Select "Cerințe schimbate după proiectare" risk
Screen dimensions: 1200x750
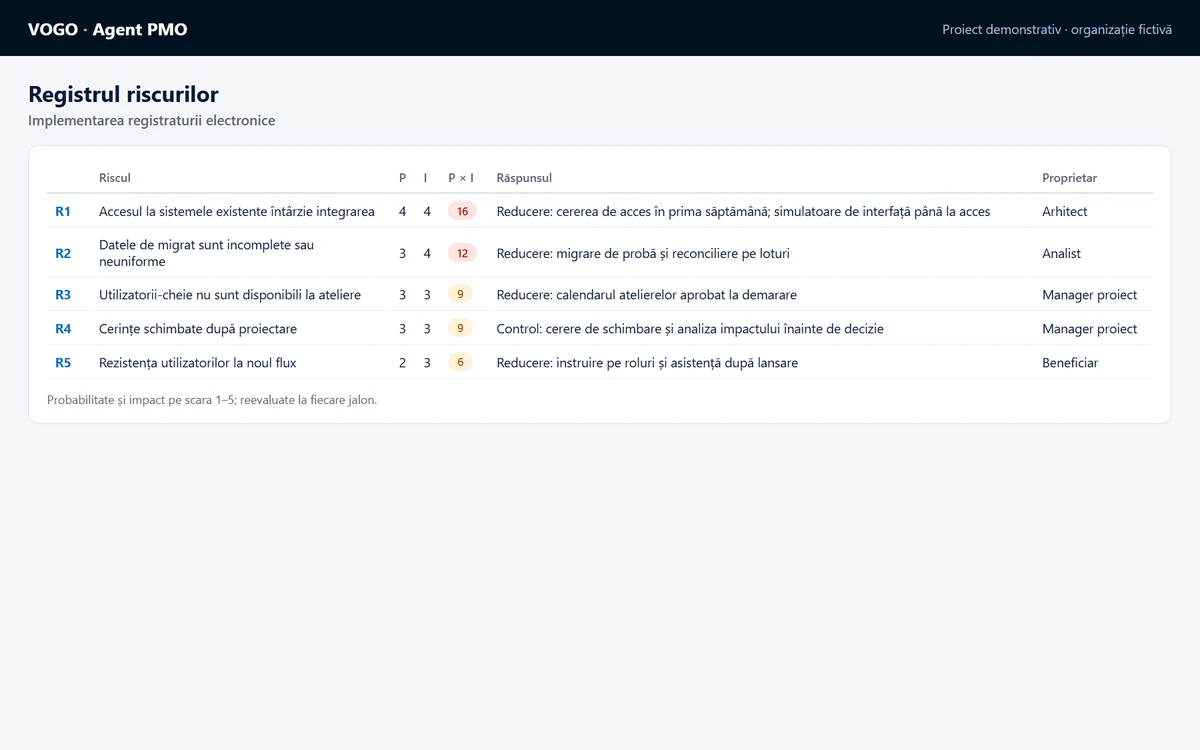click(198, 329)
